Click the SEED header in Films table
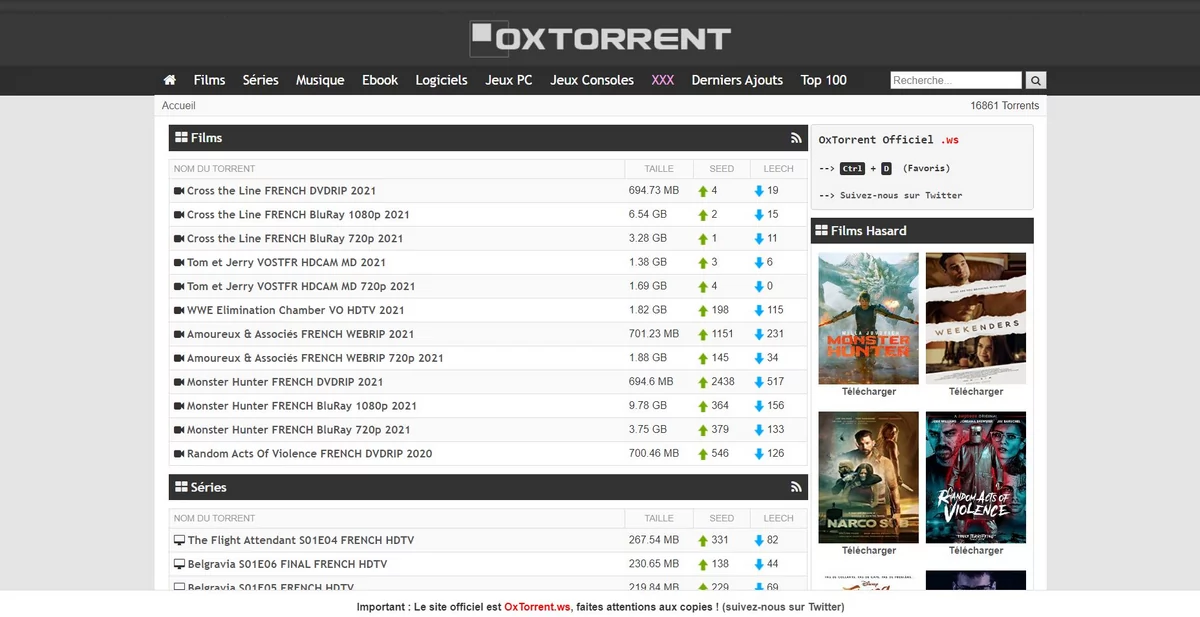 click(x=721, y=169)
